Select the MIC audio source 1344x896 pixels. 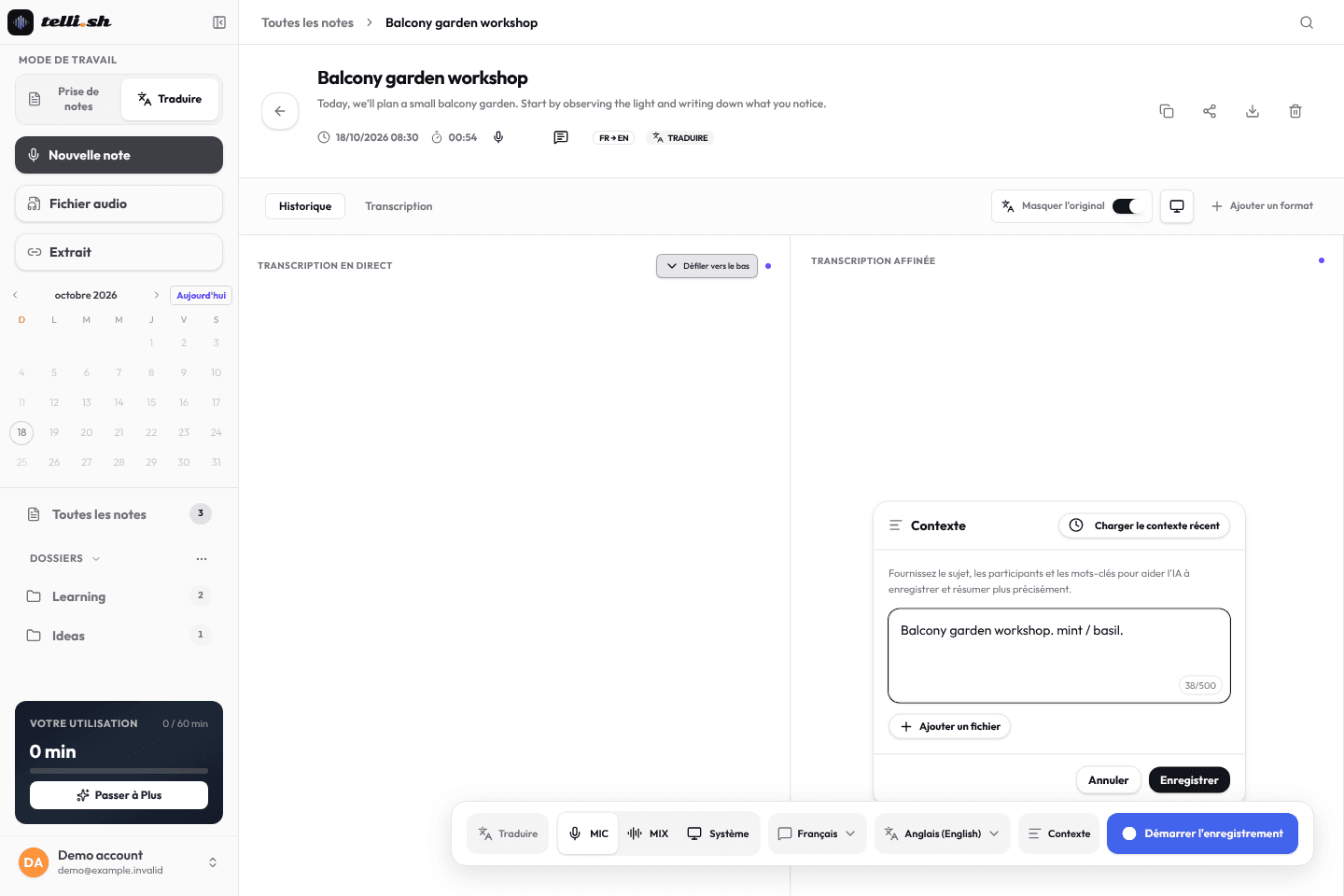pyautogui.click(x=589, y=833)
